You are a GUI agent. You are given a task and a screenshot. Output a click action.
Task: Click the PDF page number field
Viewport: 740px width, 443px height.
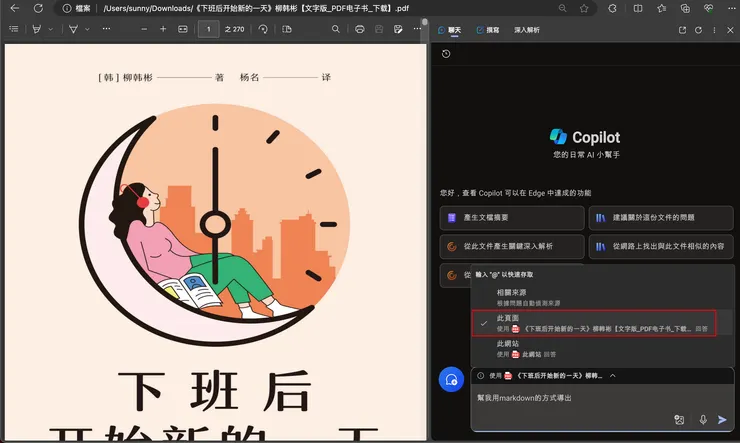208,29
